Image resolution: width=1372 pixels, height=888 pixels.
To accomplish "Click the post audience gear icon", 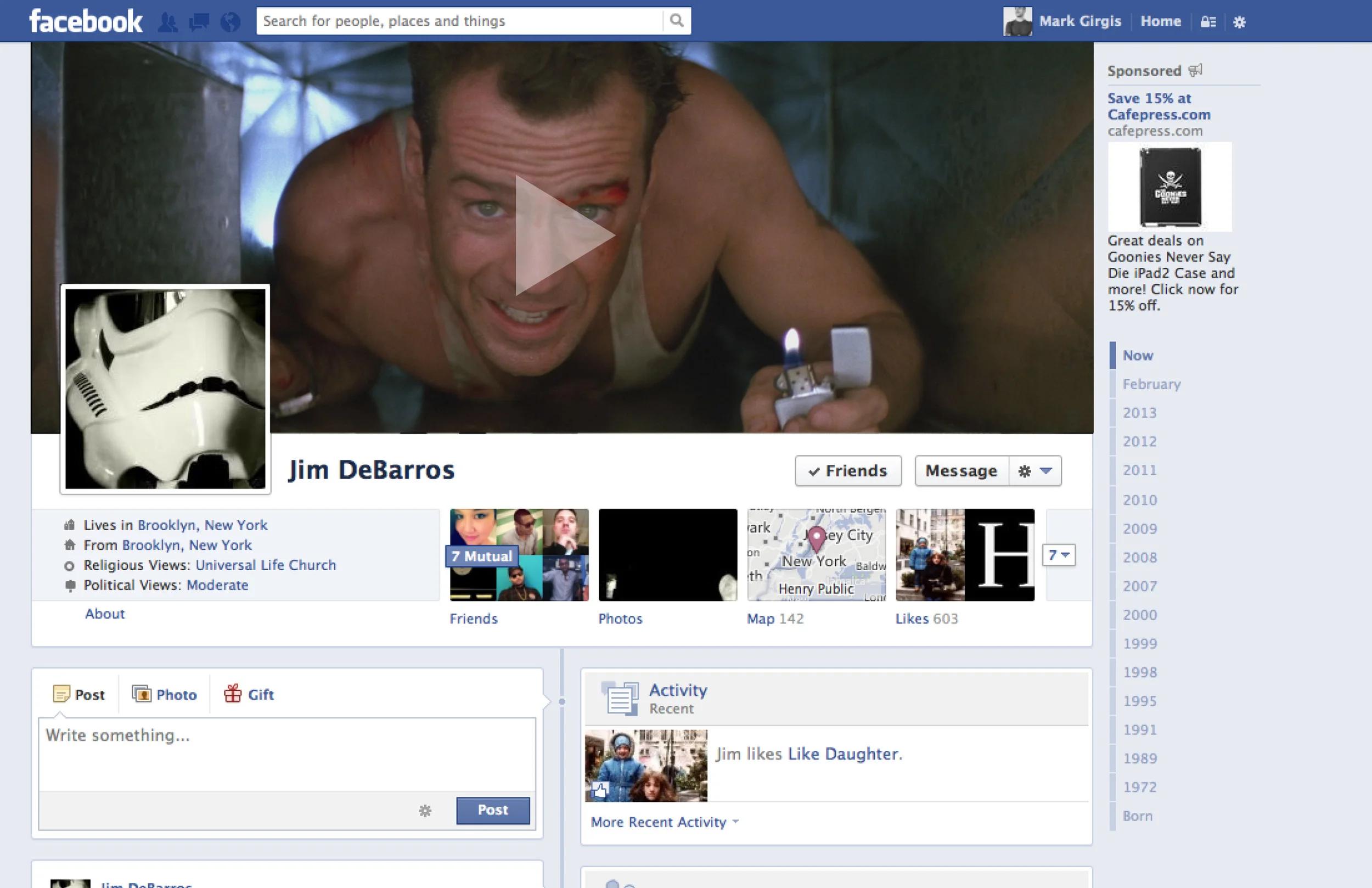I will 425,811.
